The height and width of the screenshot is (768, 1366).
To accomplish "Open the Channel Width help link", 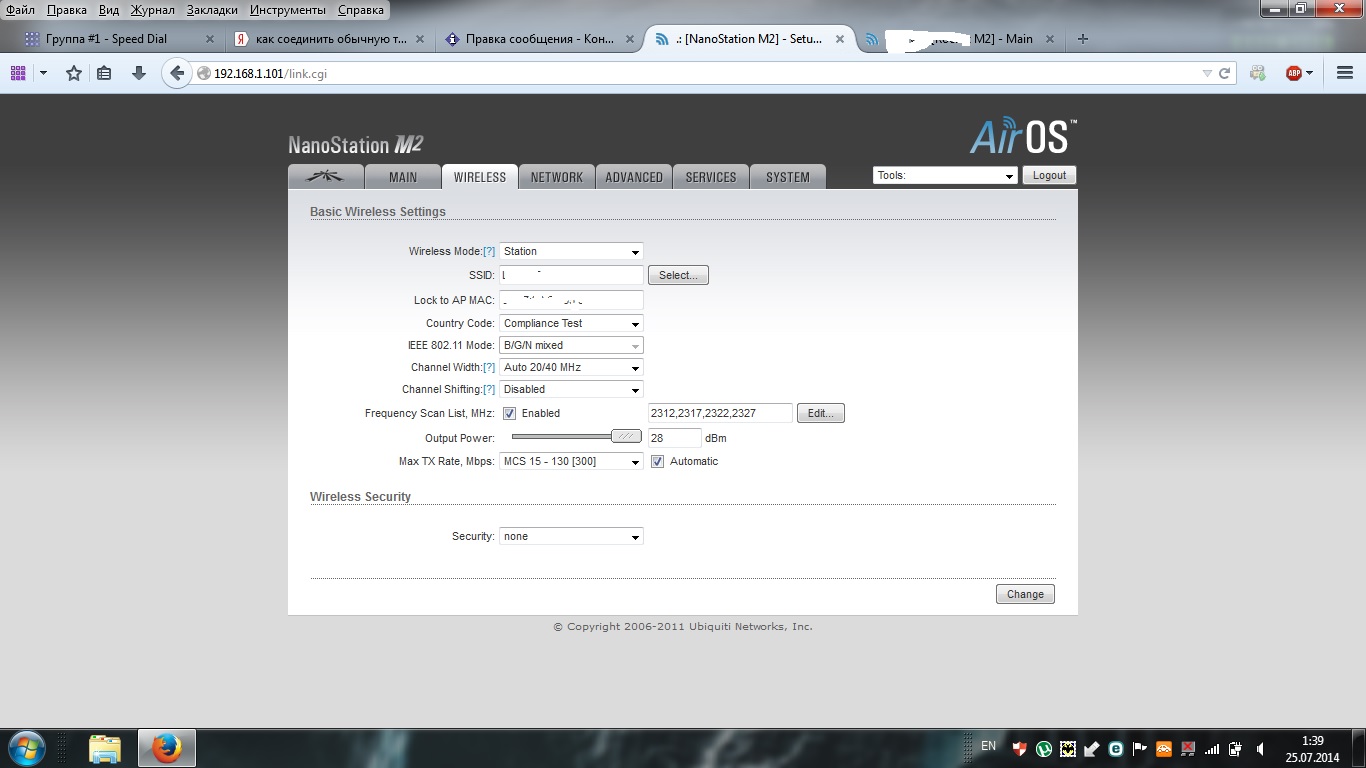I will click(x=489, y=368).
